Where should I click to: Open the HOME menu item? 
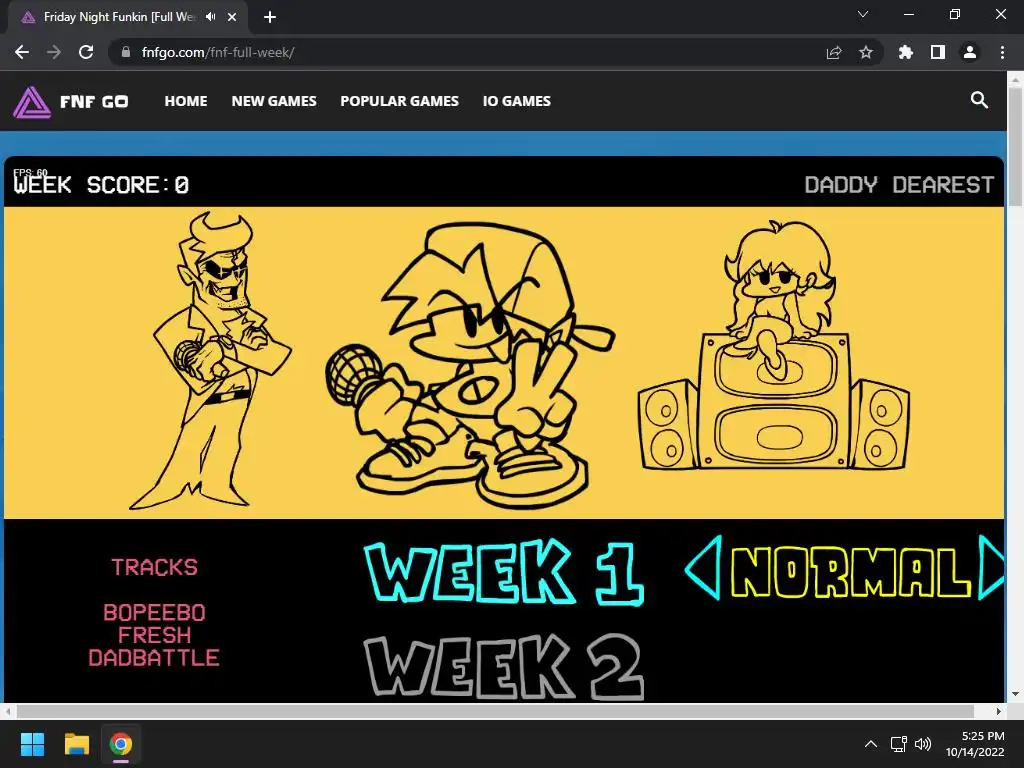pyautogui.click(x=186, y=101)
